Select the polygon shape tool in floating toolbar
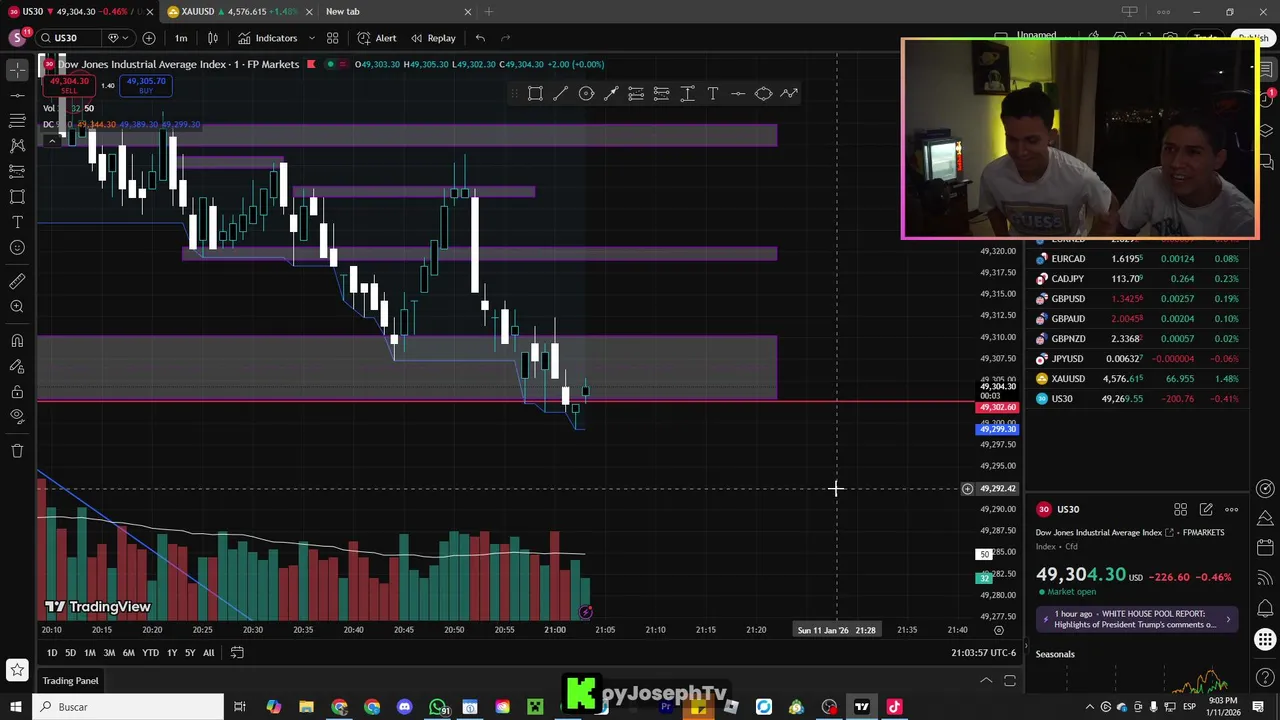This screenshot has height=720, width=1280. (x=763, y=94)
